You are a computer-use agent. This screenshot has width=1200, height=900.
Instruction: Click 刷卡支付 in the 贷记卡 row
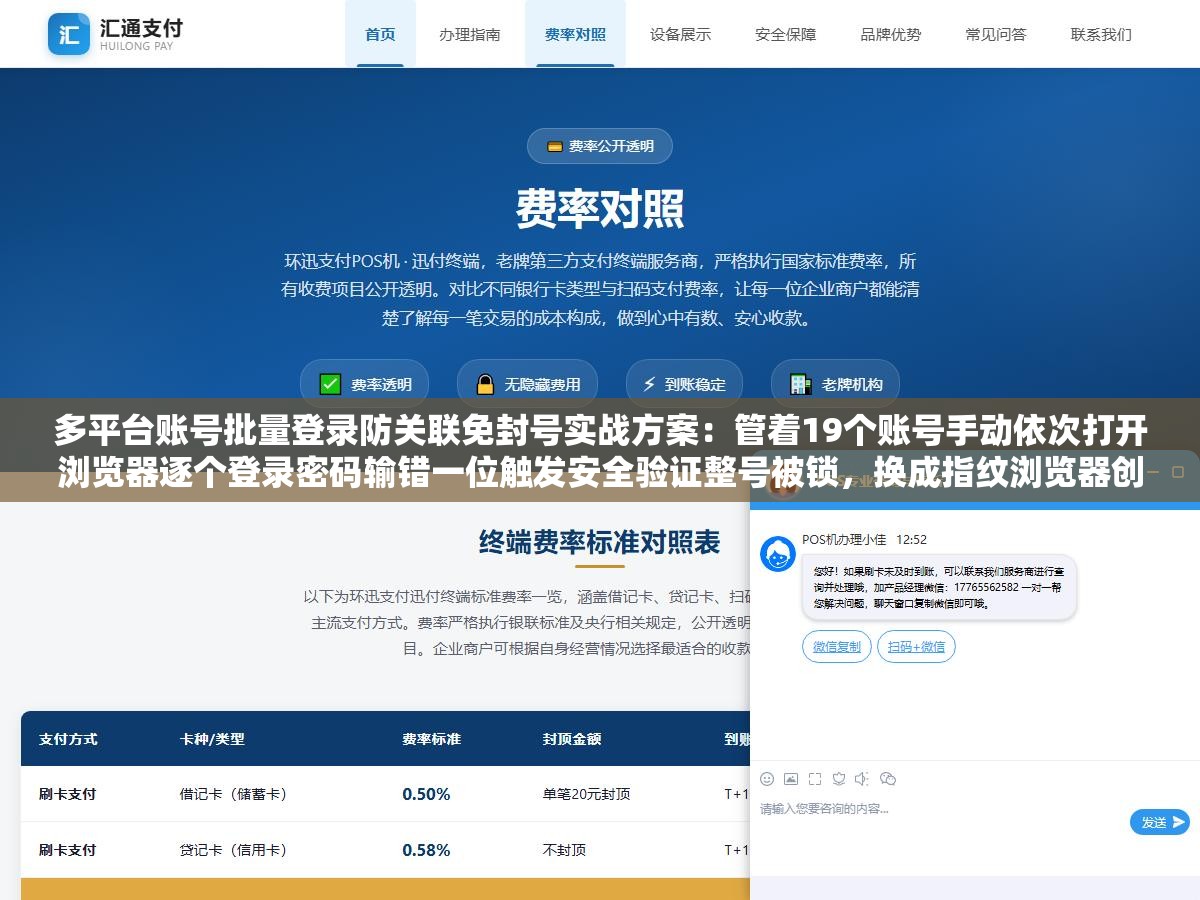68,850
